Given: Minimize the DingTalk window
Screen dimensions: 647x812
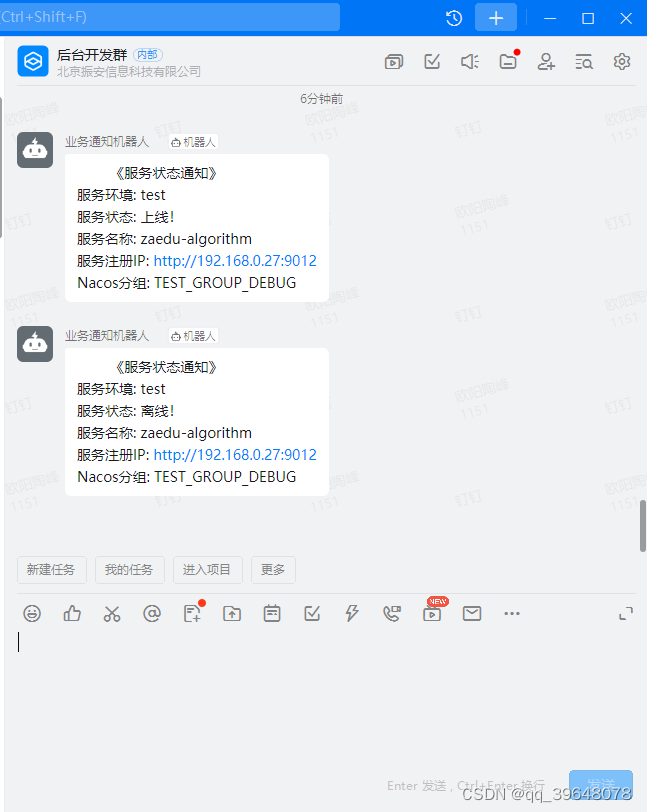Looking at the screenshot, I should click(x=550, y=18).
